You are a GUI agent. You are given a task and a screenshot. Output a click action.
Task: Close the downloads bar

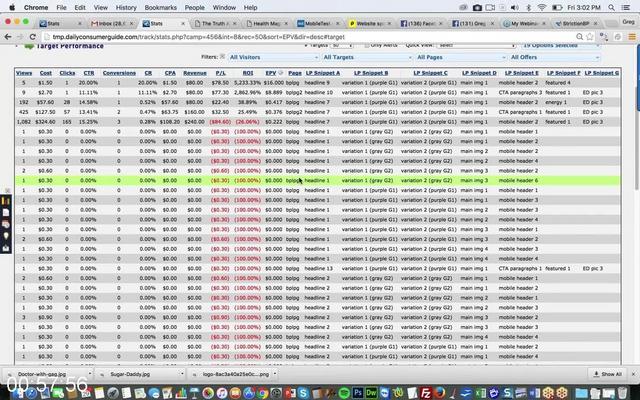click(x=633, y=374)
